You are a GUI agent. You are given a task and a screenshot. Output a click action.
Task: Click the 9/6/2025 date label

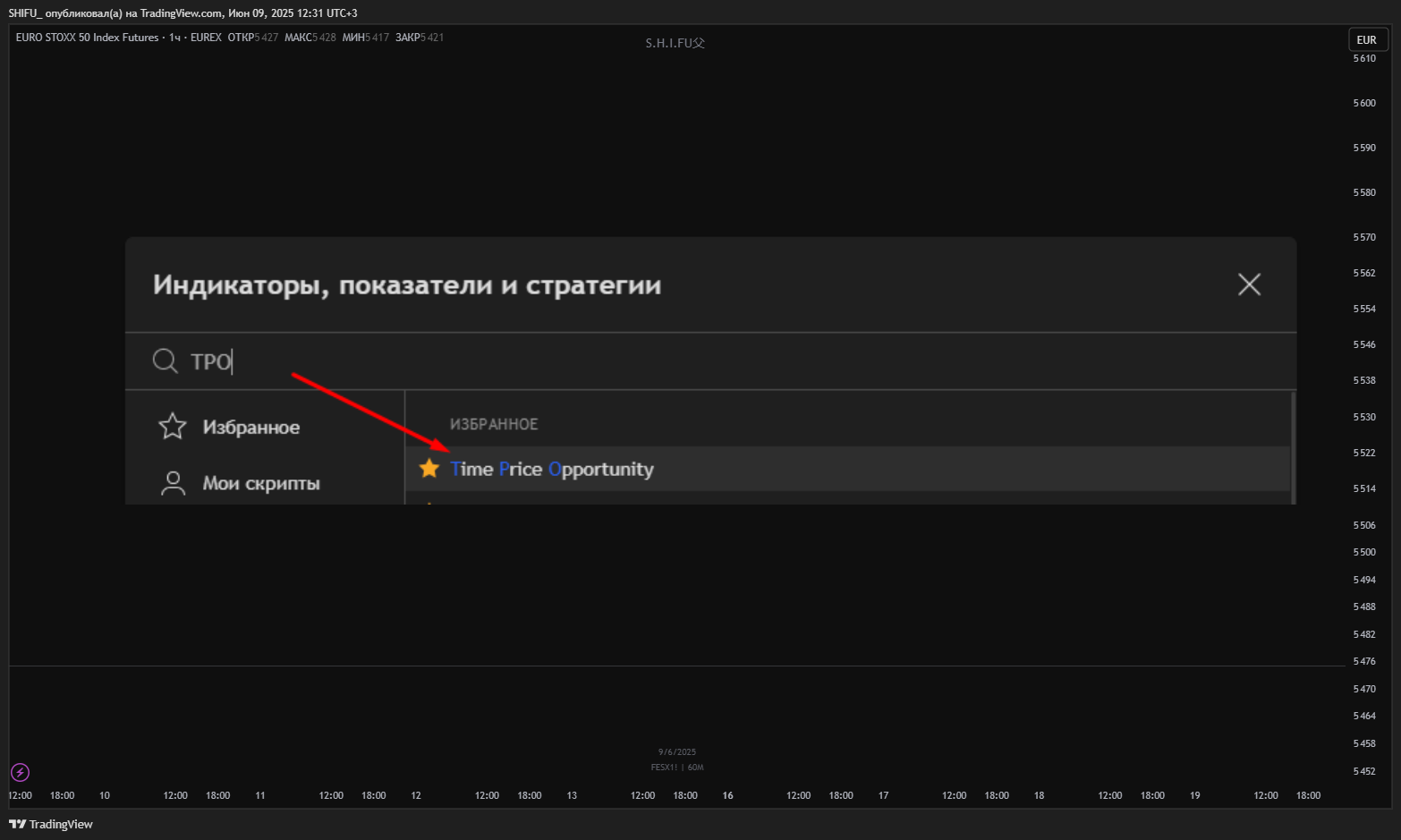coord(677,752)
